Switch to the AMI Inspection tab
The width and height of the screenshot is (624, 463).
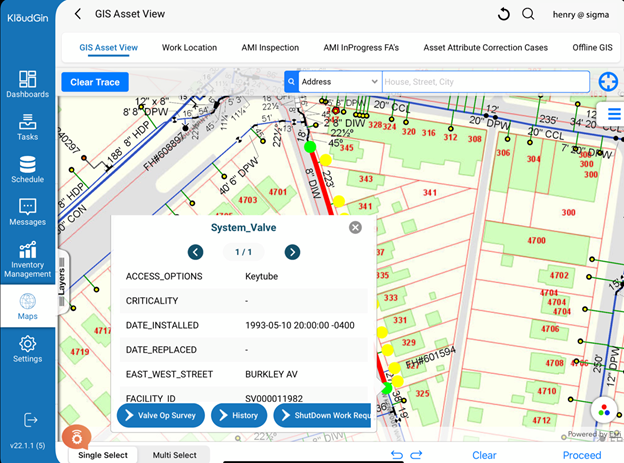tap(270, 47)
